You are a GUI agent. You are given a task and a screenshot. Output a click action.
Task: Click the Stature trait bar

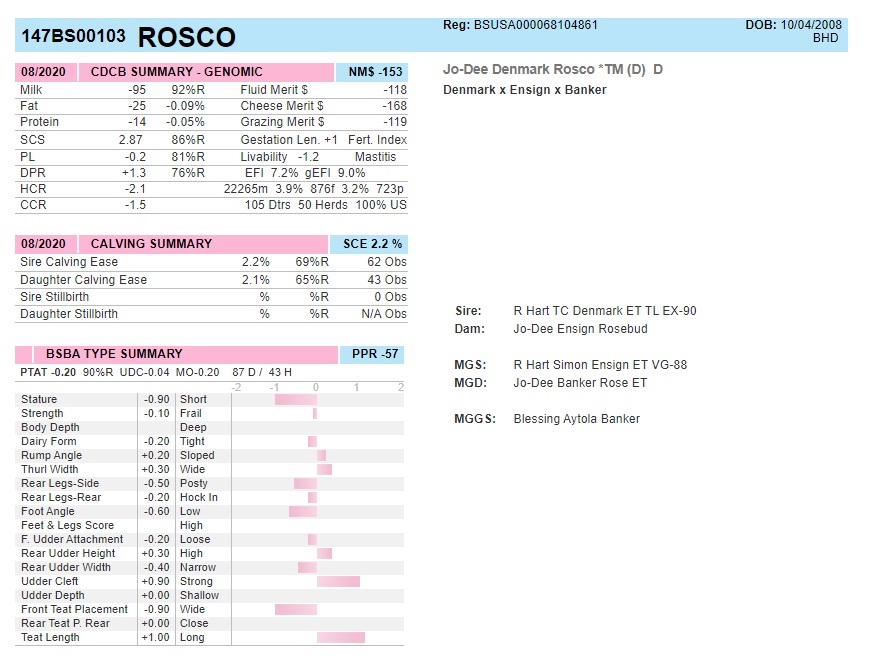pos(296,399)
